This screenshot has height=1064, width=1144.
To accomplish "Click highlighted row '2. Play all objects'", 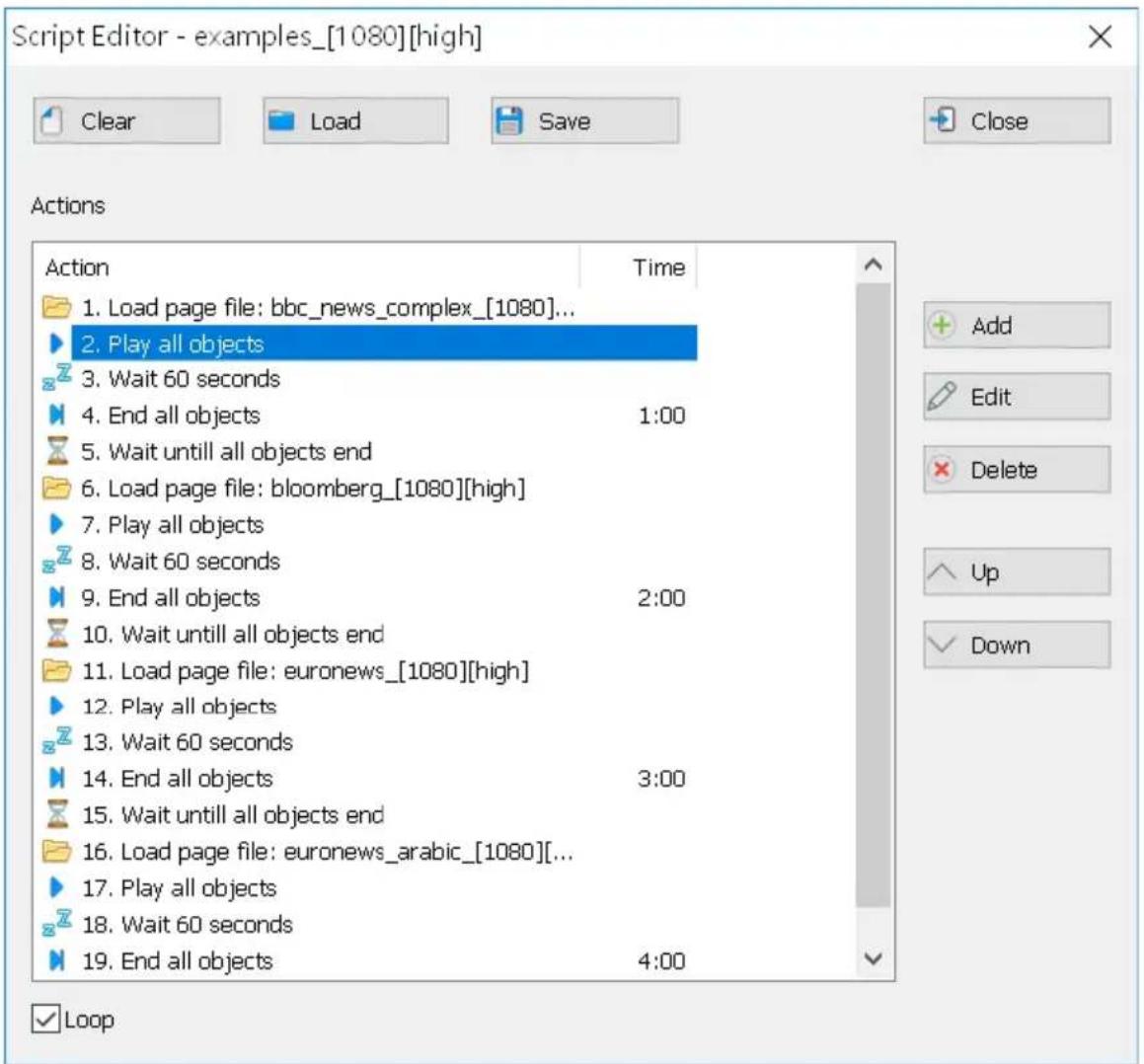I will tap(384, 343).
